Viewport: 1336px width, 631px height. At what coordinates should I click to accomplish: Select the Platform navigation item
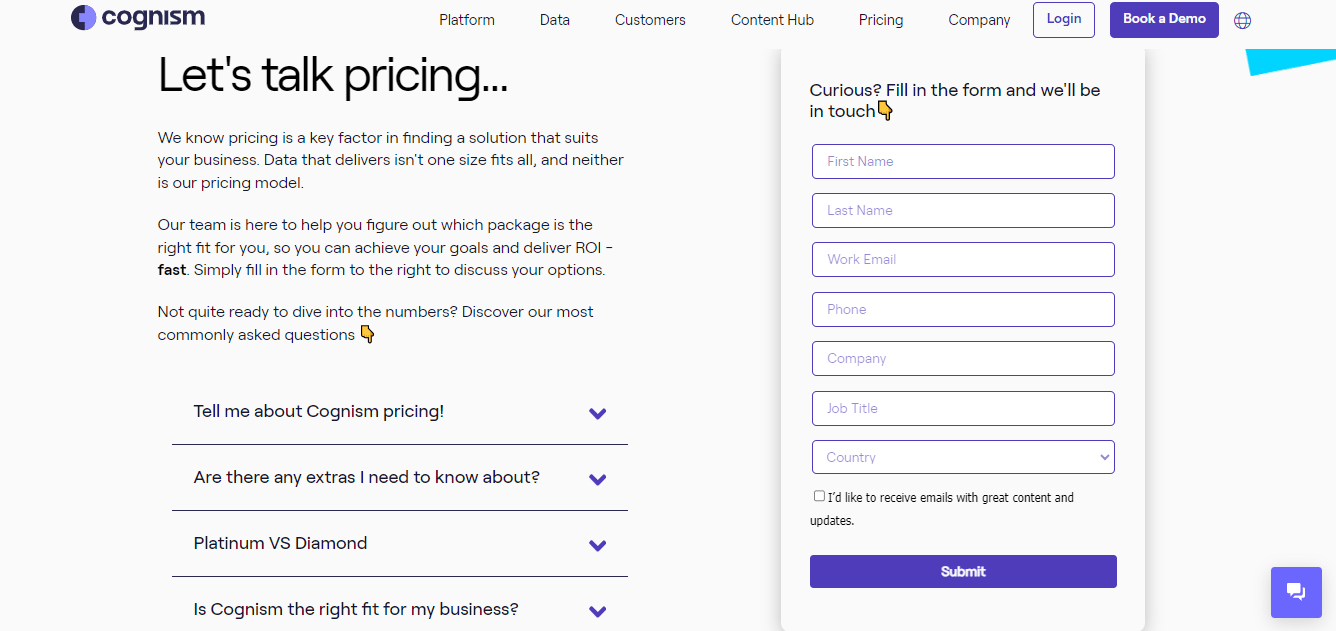pos(466,19)
